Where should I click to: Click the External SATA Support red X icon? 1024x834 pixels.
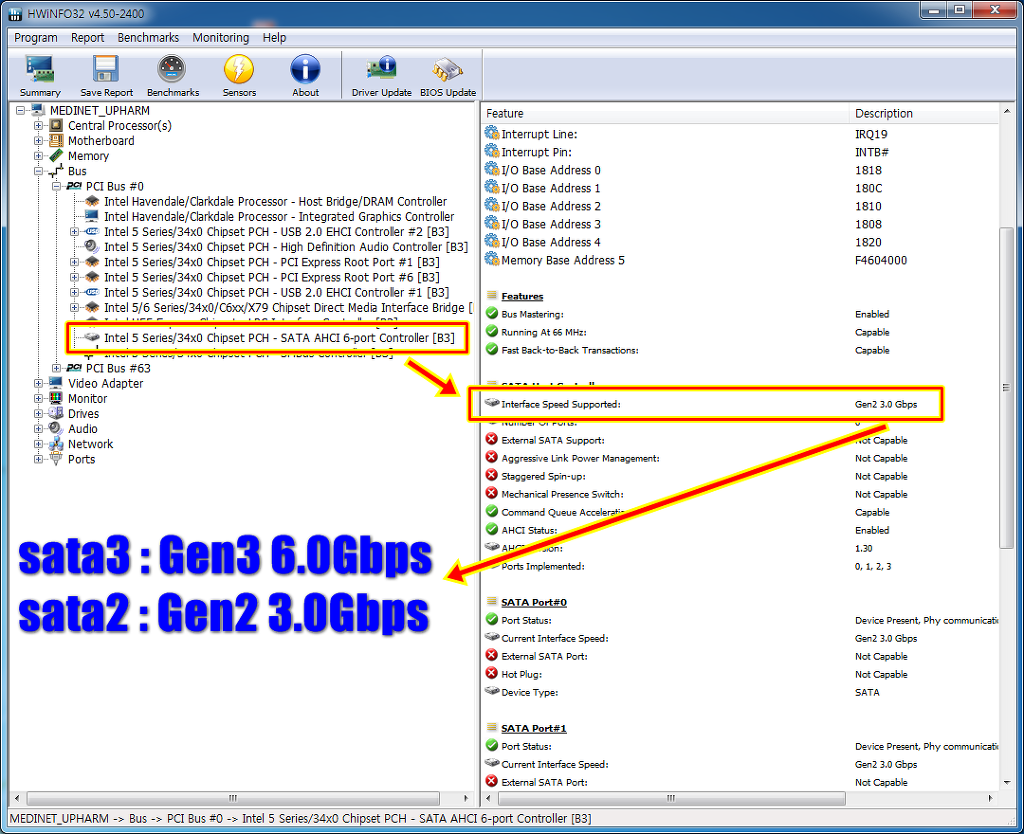tap(492, 440)
